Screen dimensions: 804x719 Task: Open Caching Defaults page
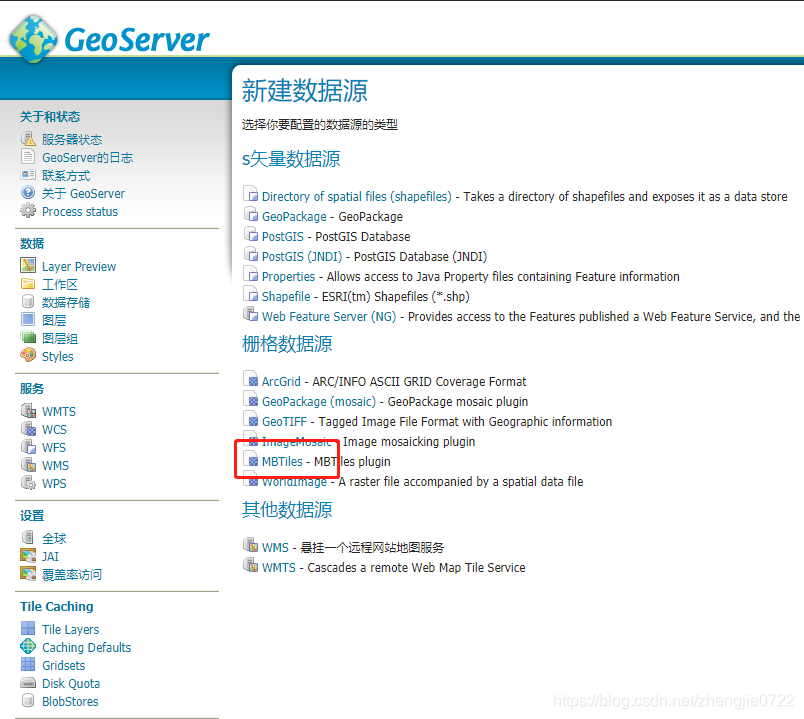pyautogui.click(x=87, y=647)
